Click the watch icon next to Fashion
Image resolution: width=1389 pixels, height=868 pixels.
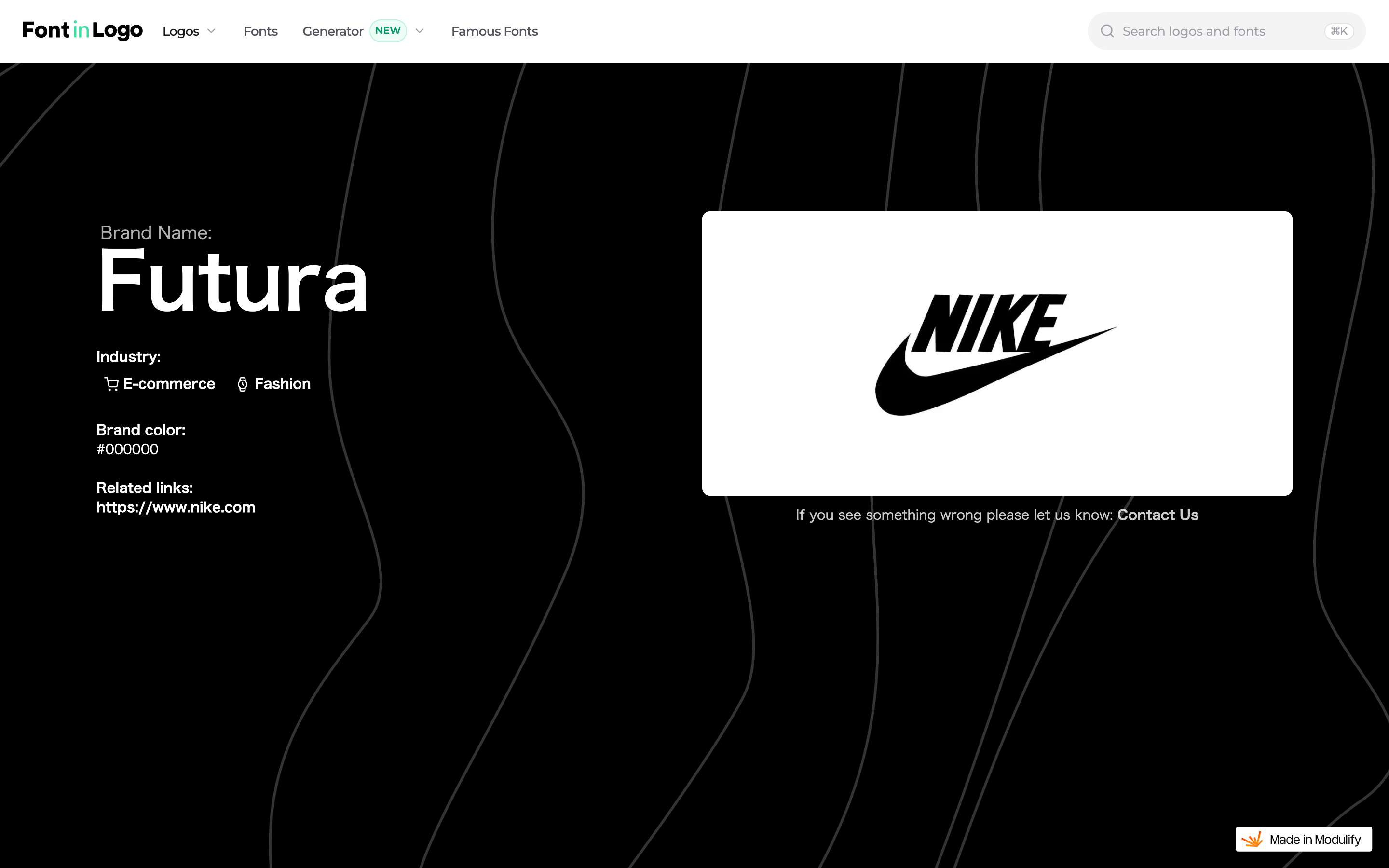[x=242, y=384]
